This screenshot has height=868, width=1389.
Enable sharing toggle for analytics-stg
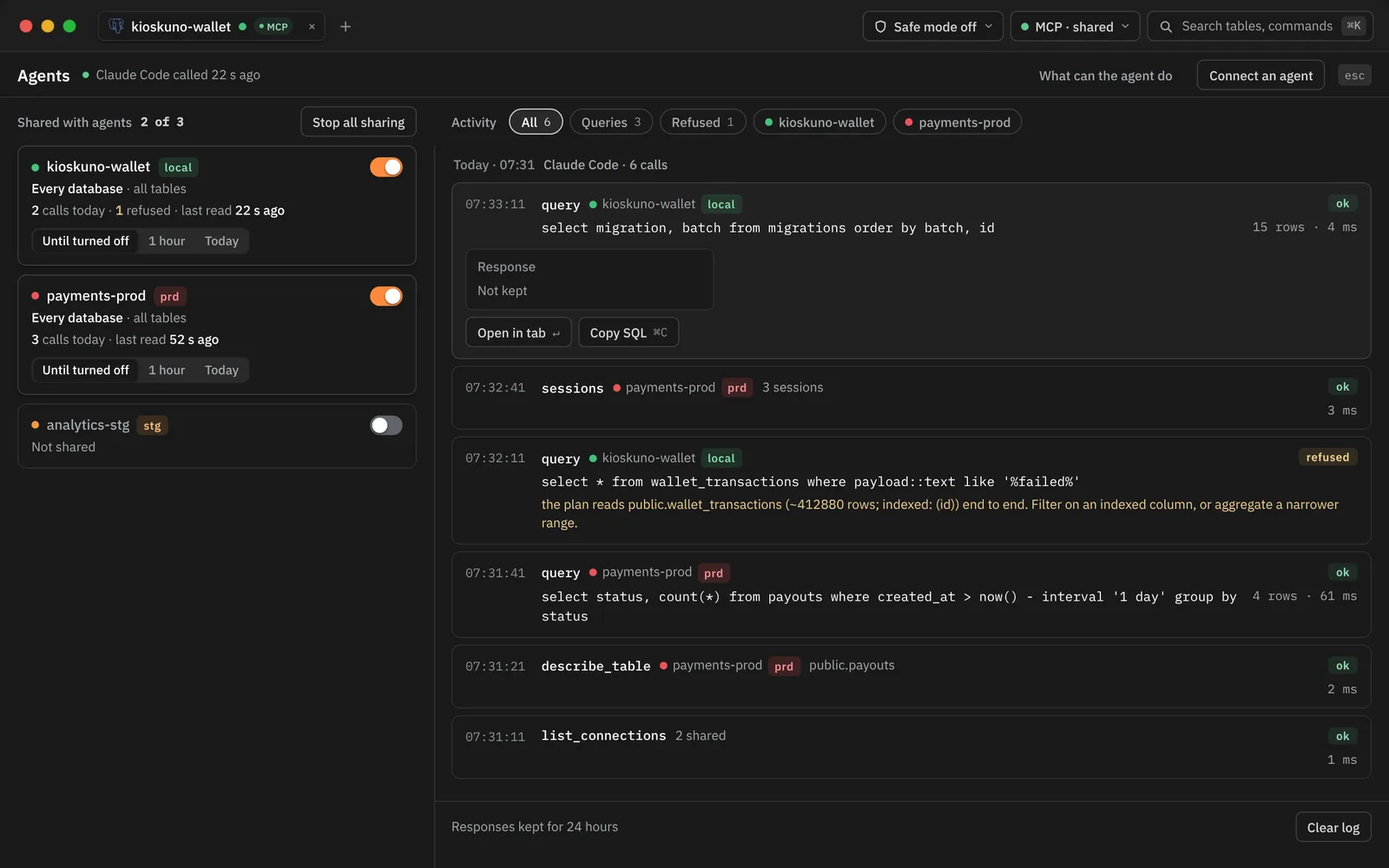click(x=386, y=425)
